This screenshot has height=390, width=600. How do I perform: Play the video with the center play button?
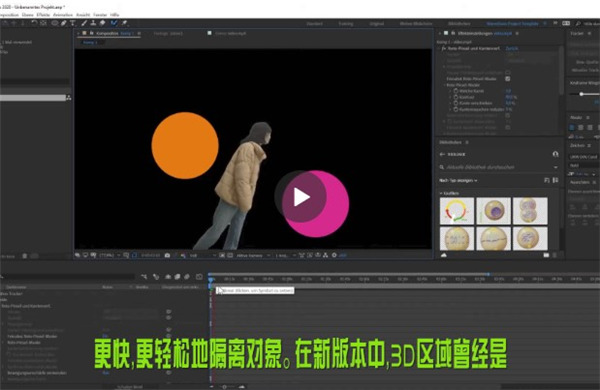tap(300, 197)
